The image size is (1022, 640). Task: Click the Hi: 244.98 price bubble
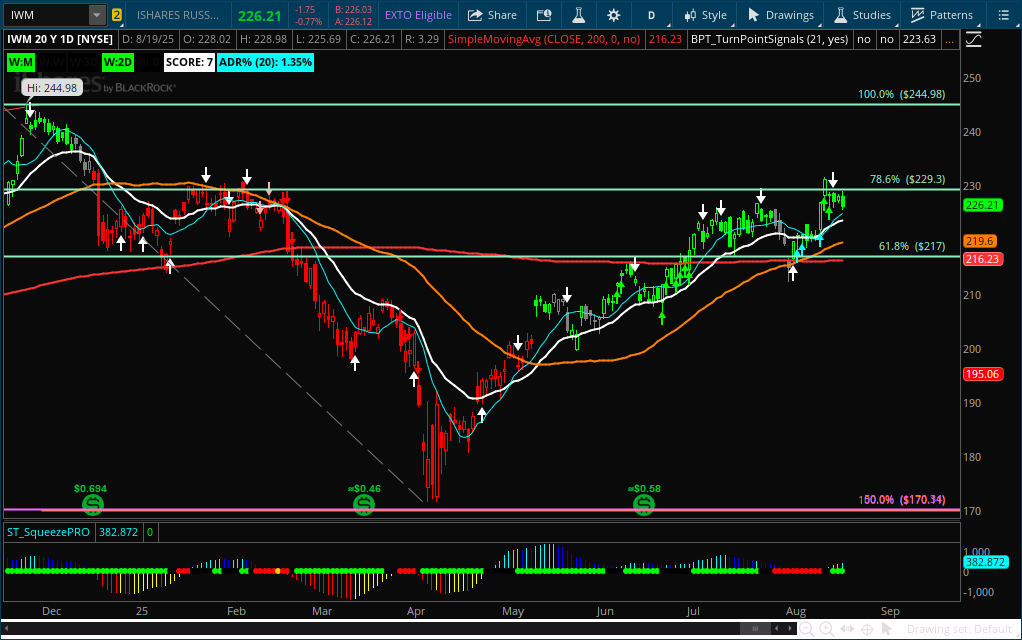point(51,88)
